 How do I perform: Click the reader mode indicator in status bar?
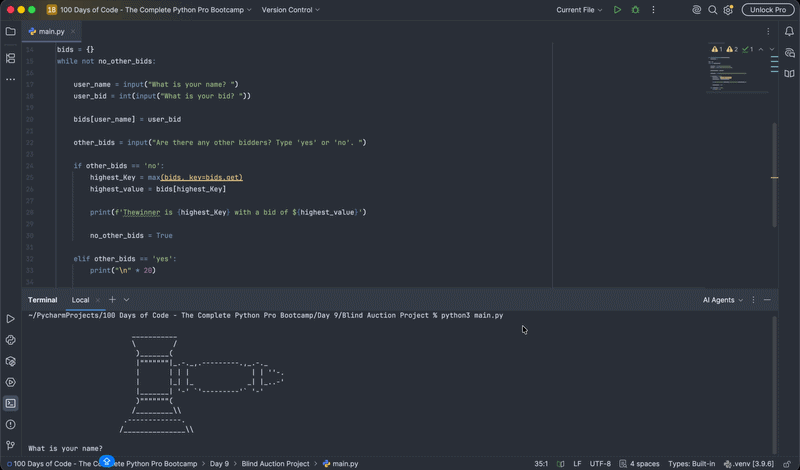pyautogui.click(x=560, y=464)
